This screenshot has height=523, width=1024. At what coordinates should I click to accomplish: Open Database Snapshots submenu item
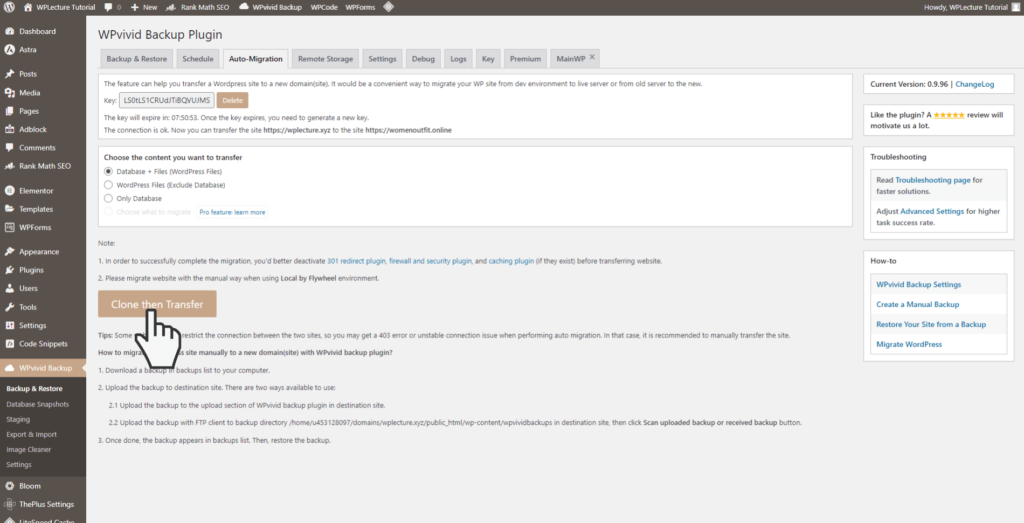[x=38, y=404]
